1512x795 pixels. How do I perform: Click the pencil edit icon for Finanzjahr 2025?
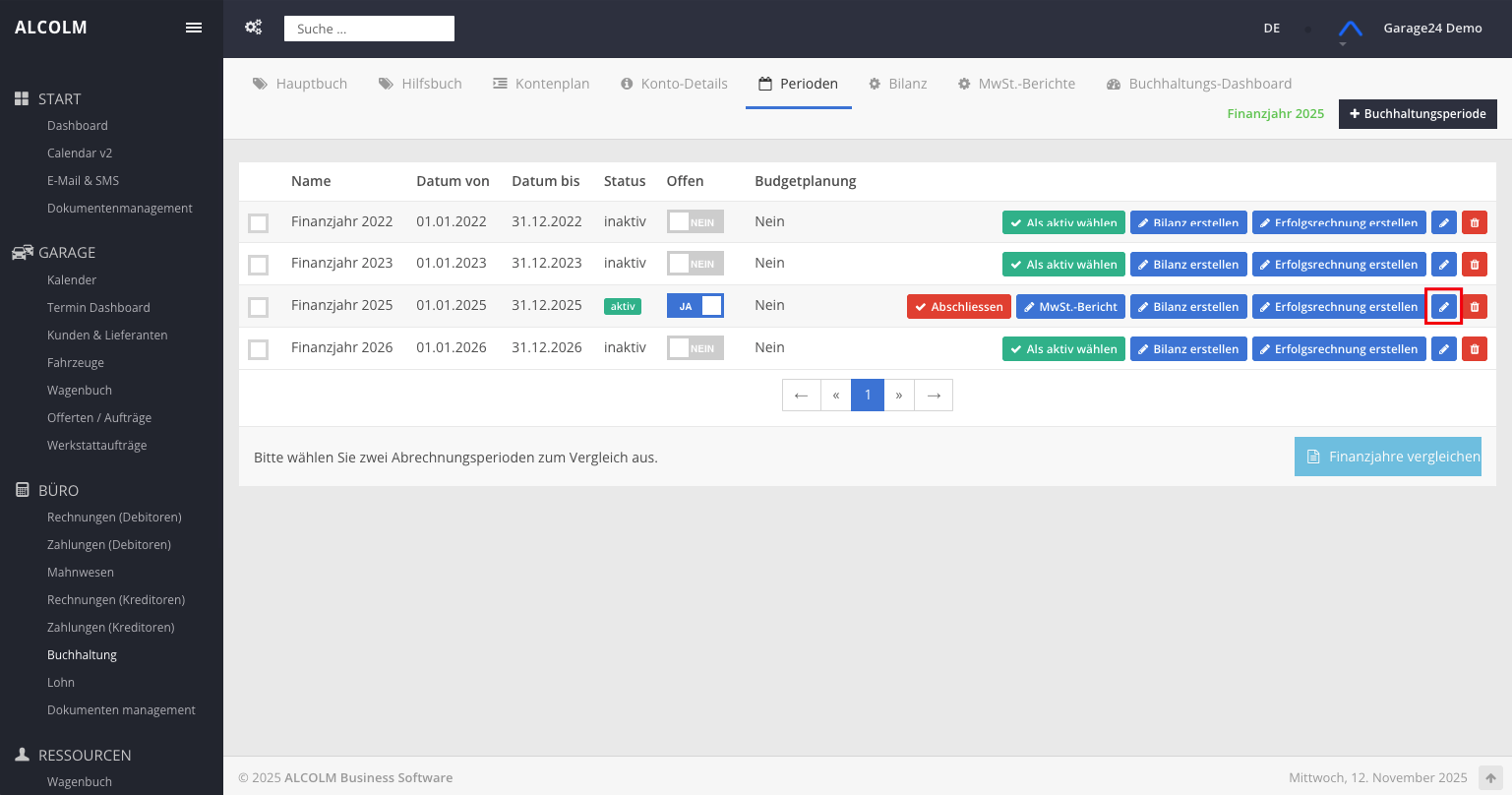tap(1444, 307)
